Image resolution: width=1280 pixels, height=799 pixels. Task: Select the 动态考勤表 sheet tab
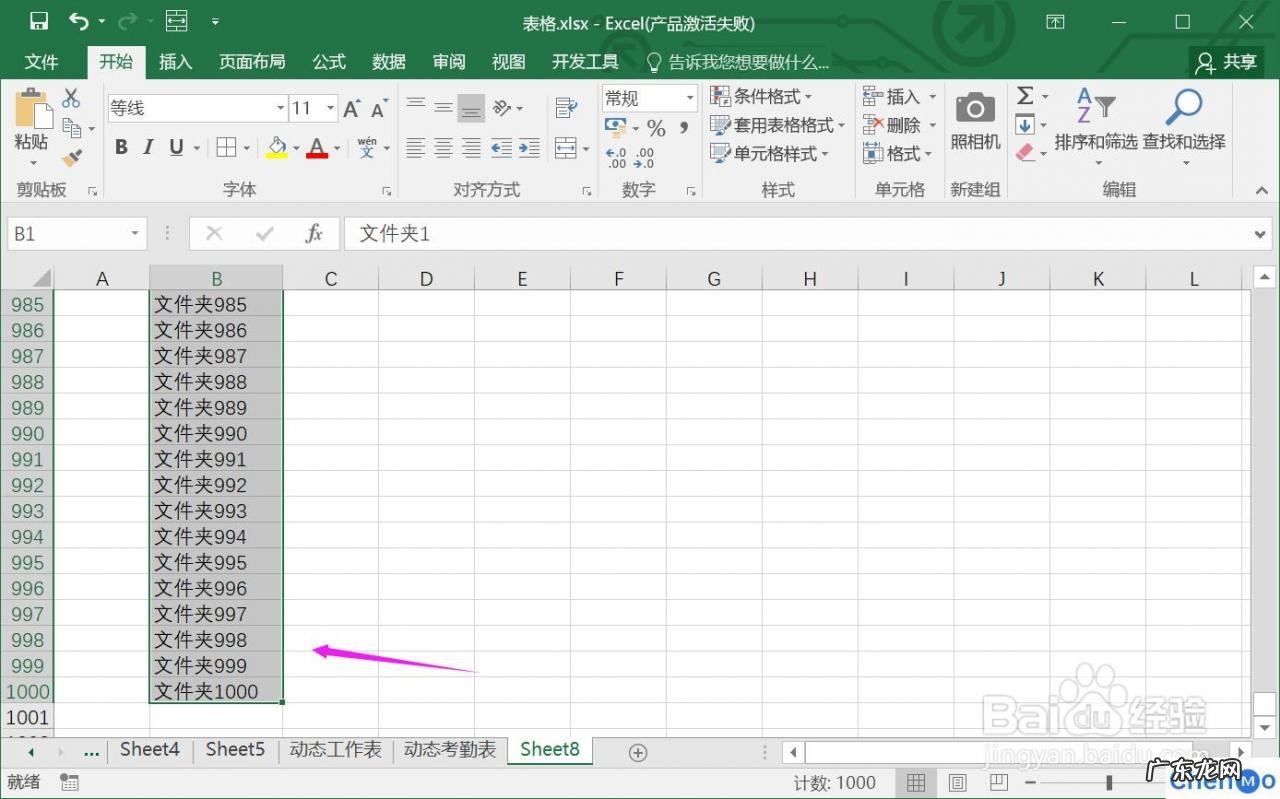click(450, 748)
